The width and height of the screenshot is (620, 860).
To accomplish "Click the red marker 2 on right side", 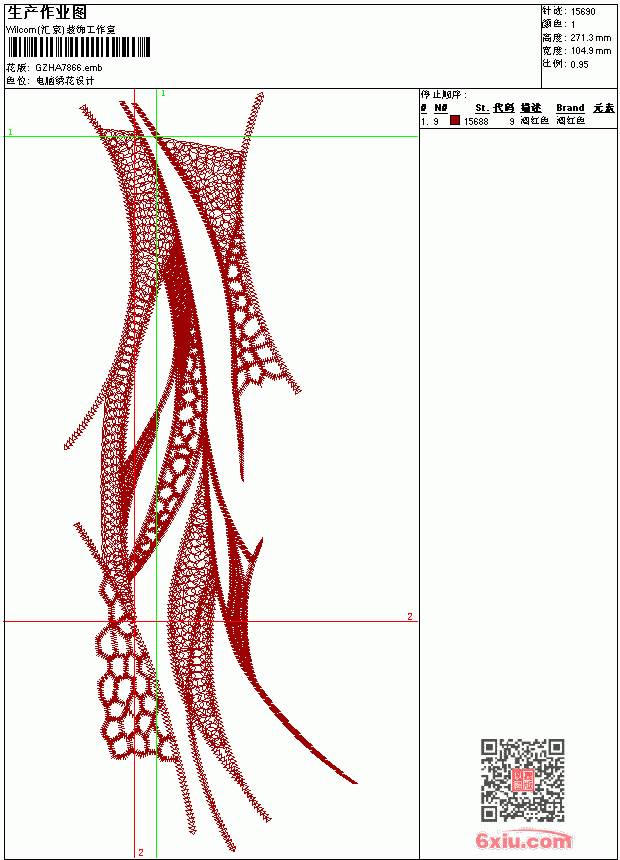I will pos(410,616).
